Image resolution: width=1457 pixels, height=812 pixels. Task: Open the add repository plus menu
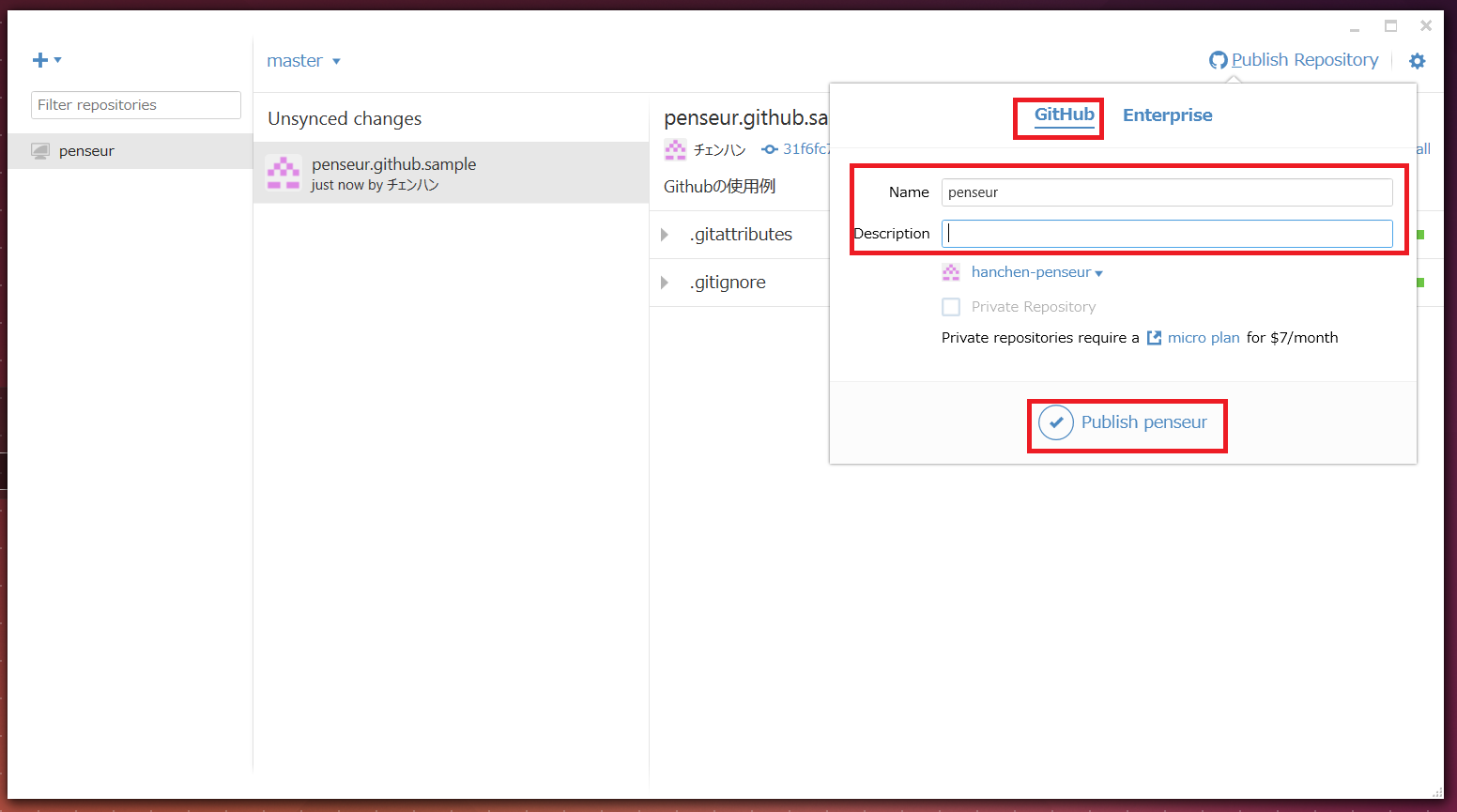pyautogui.click(x=47, y=60)
